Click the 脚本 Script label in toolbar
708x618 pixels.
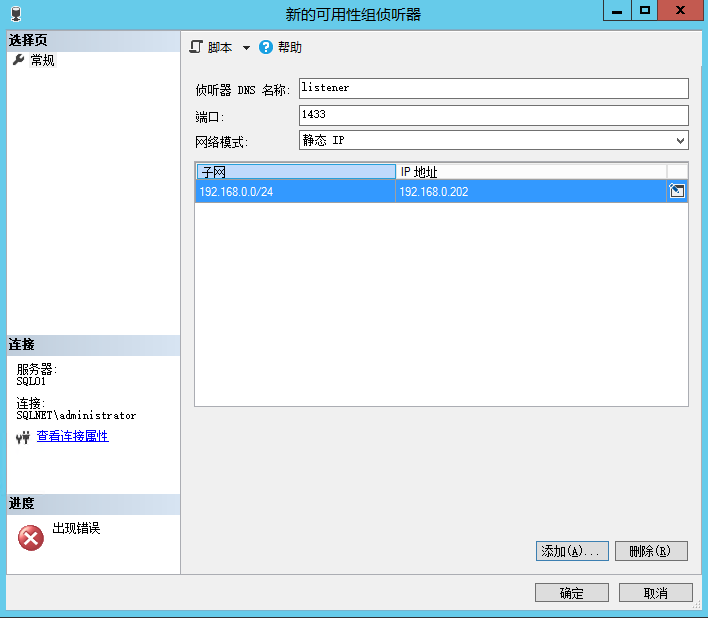[x=220, y=47]
